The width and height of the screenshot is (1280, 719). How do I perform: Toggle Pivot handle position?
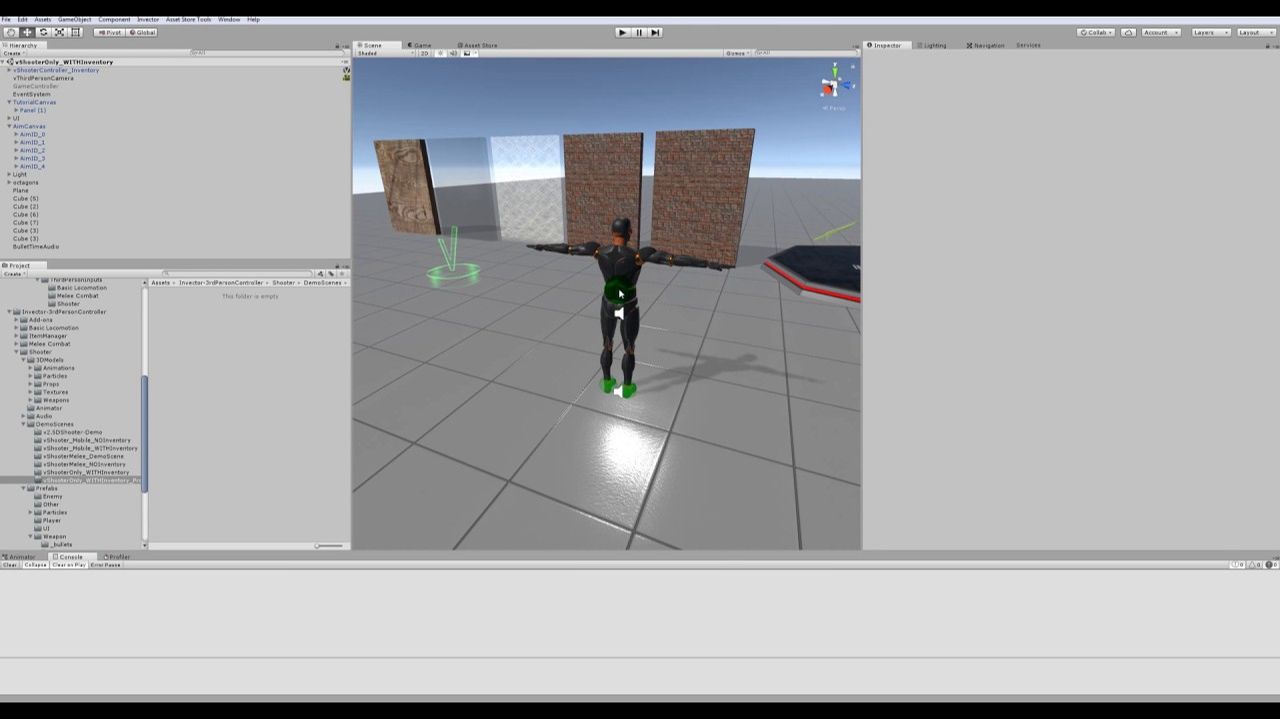point(109,32)
